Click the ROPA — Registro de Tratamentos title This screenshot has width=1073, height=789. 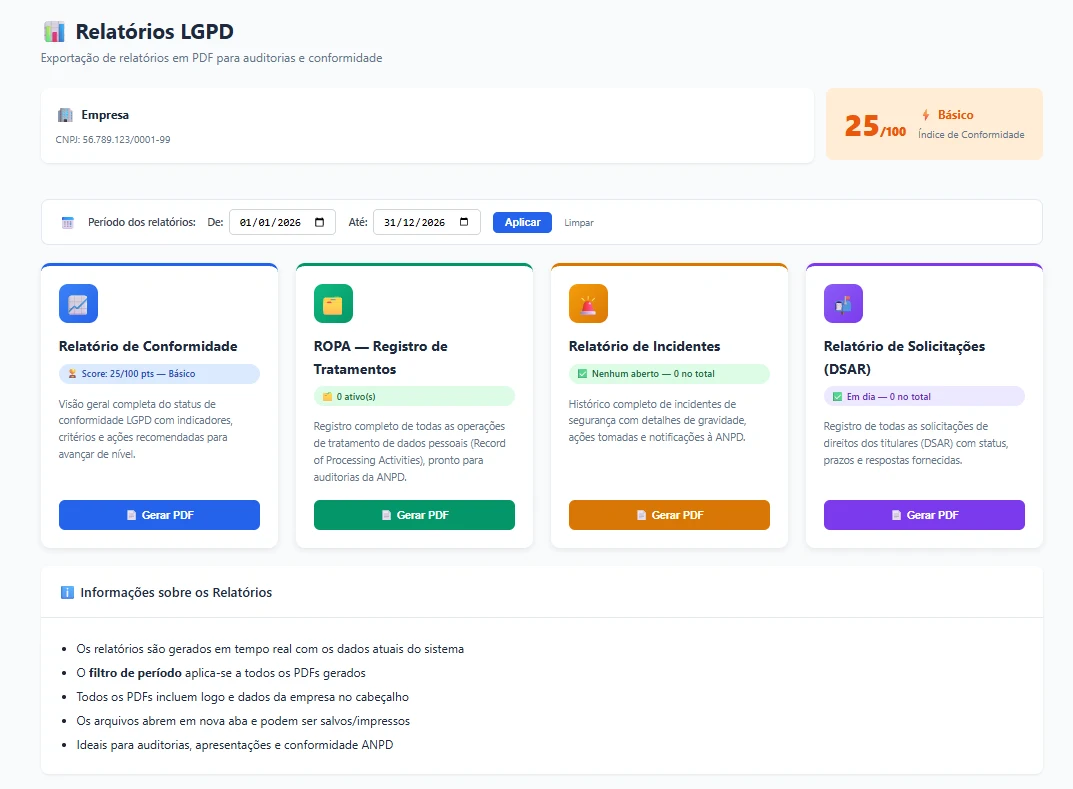click(380, 358)
